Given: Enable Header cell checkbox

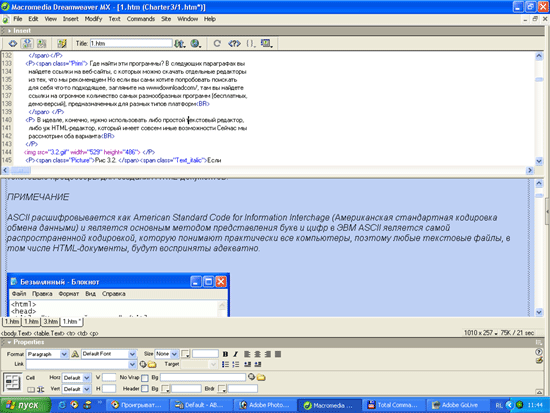Looking at the screenshot, I should click(145, 389).
